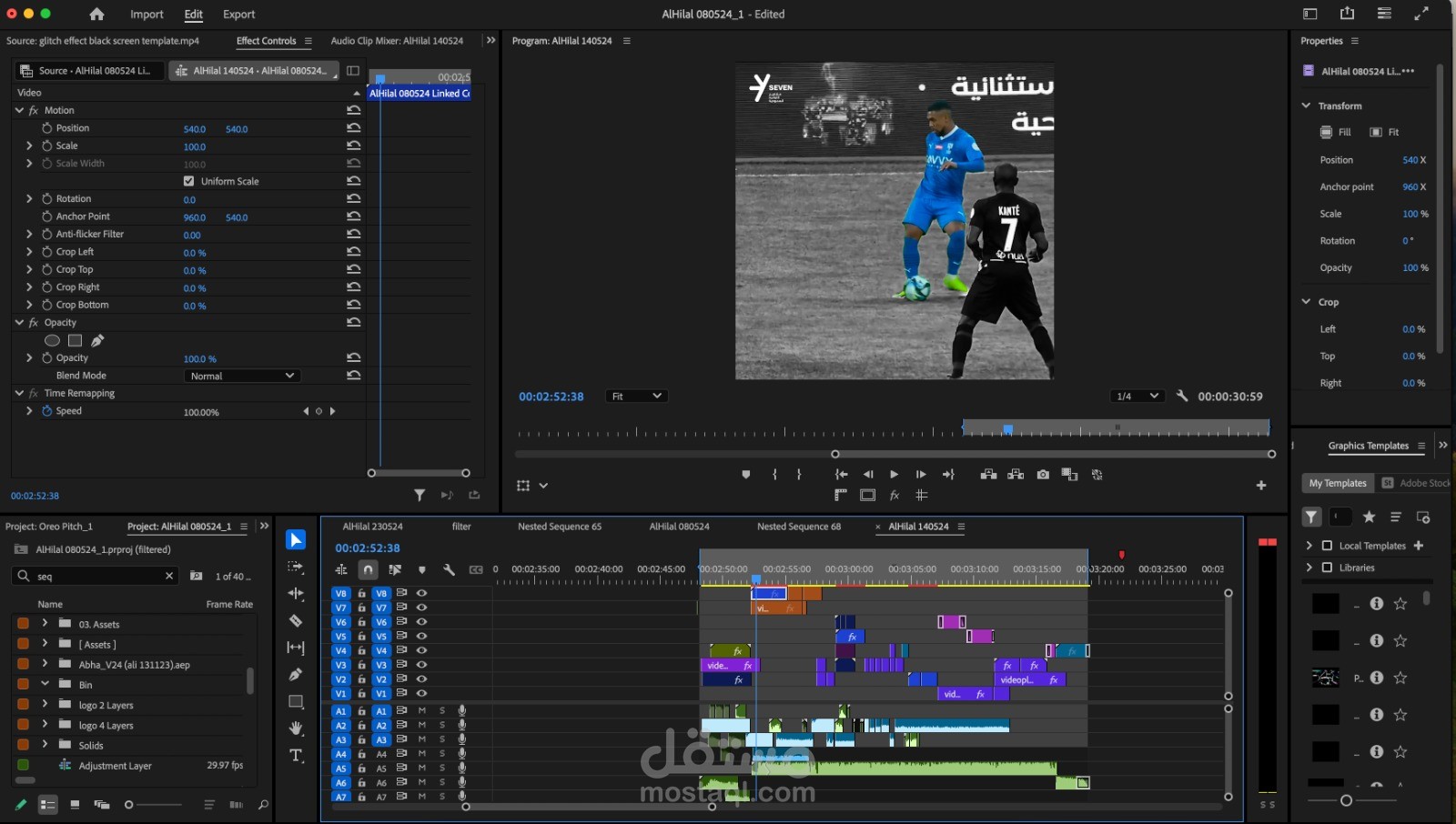Switch to Nested Sequence 65 timeline tab

(560, 527)
